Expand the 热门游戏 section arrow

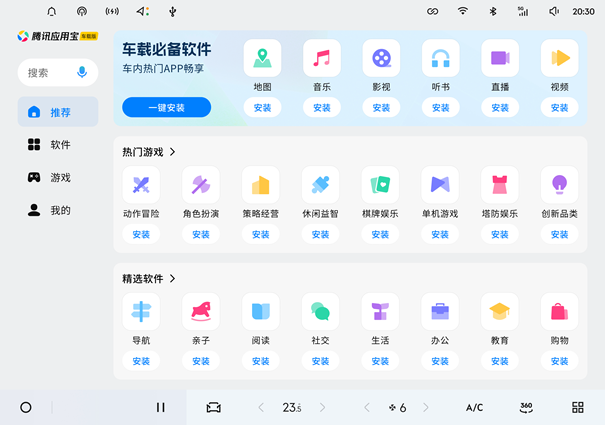(x=173, y=152)
